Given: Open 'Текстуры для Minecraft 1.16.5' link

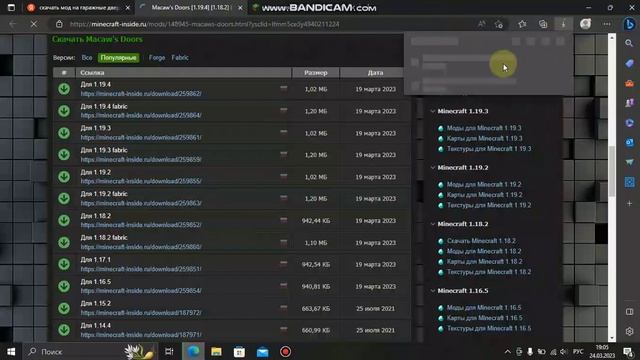Looking at the screenshot, I should pyautogui.click(x=489, y=328).
